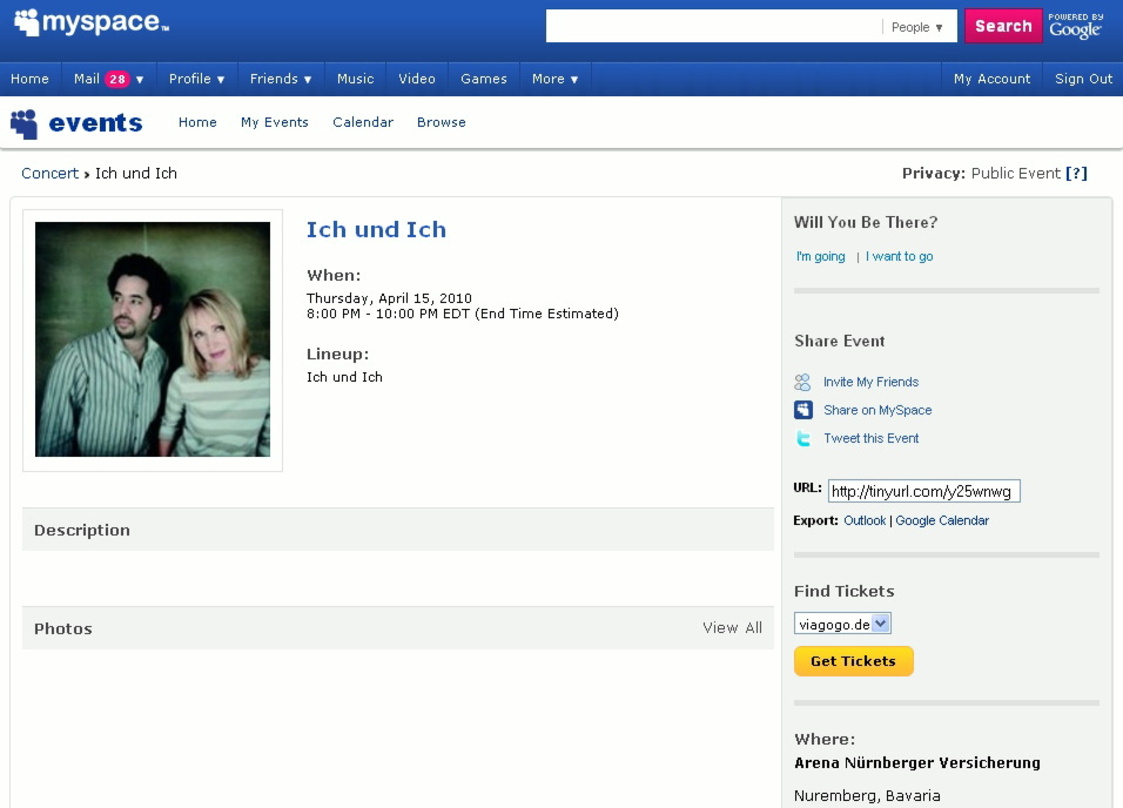Open the Games section

(x=483, y=79)
